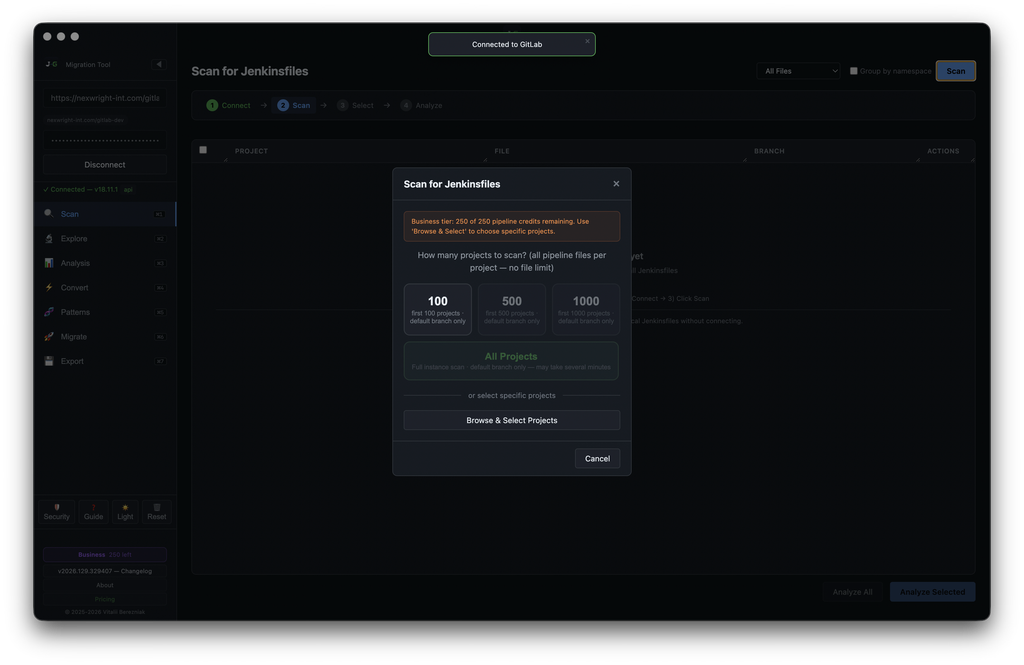Toggle the select-all checkbox in table header
Screen dimensions: 1024x665
(203, 150)
